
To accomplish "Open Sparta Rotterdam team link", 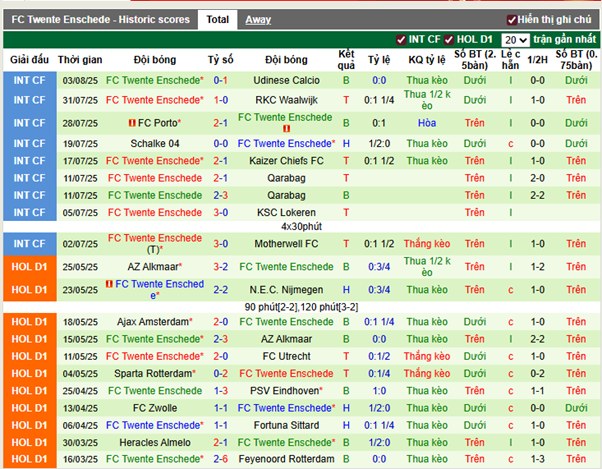I will pyautogui.click(x=153, y=374).
